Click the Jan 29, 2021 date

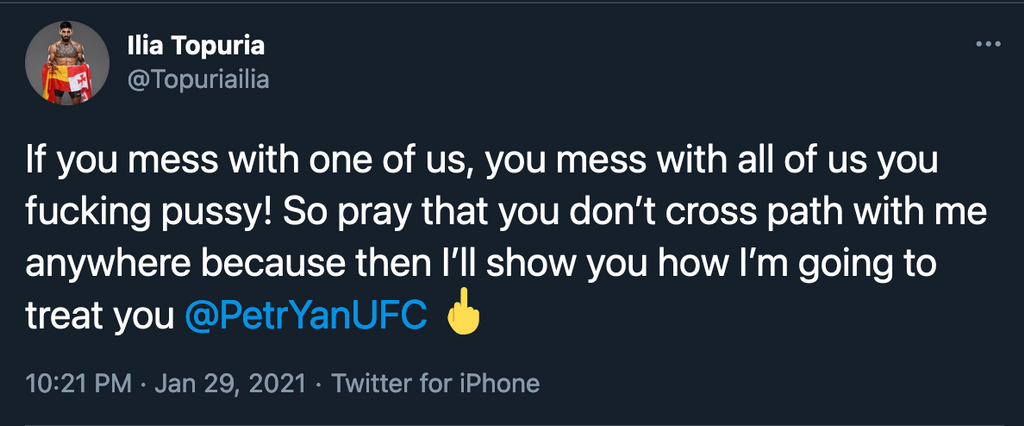pos(222,383)
